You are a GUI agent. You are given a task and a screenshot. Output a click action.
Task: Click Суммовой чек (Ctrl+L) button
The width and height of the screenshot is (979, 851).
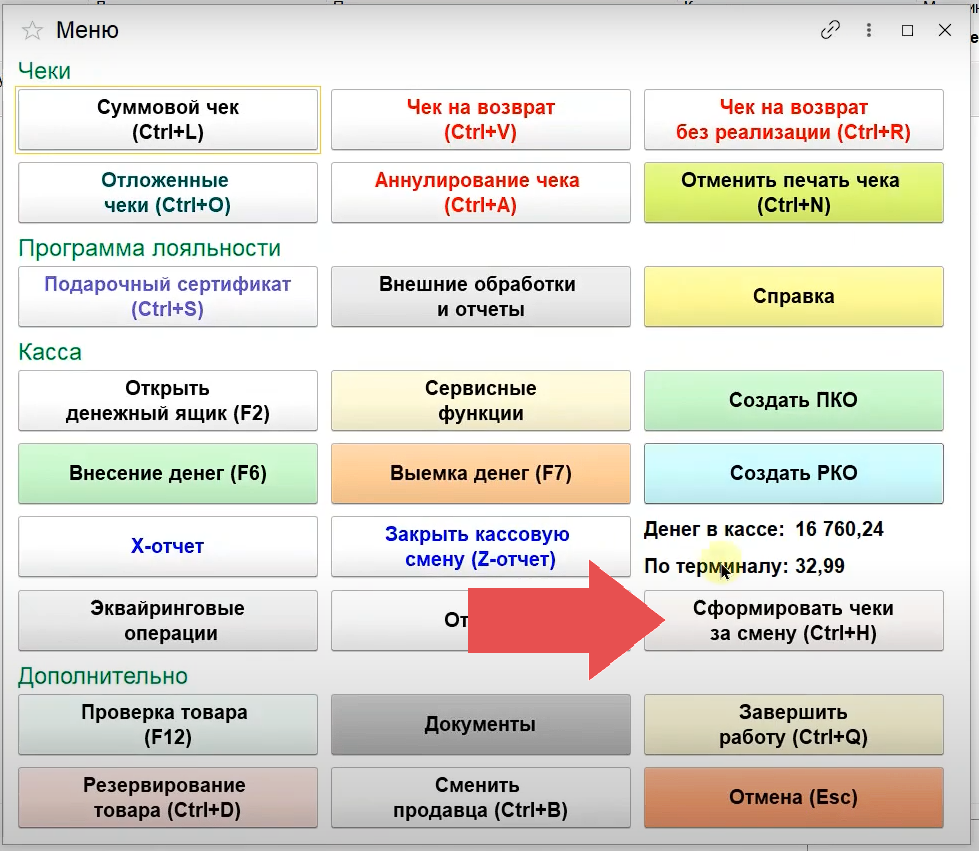[168, 120]
